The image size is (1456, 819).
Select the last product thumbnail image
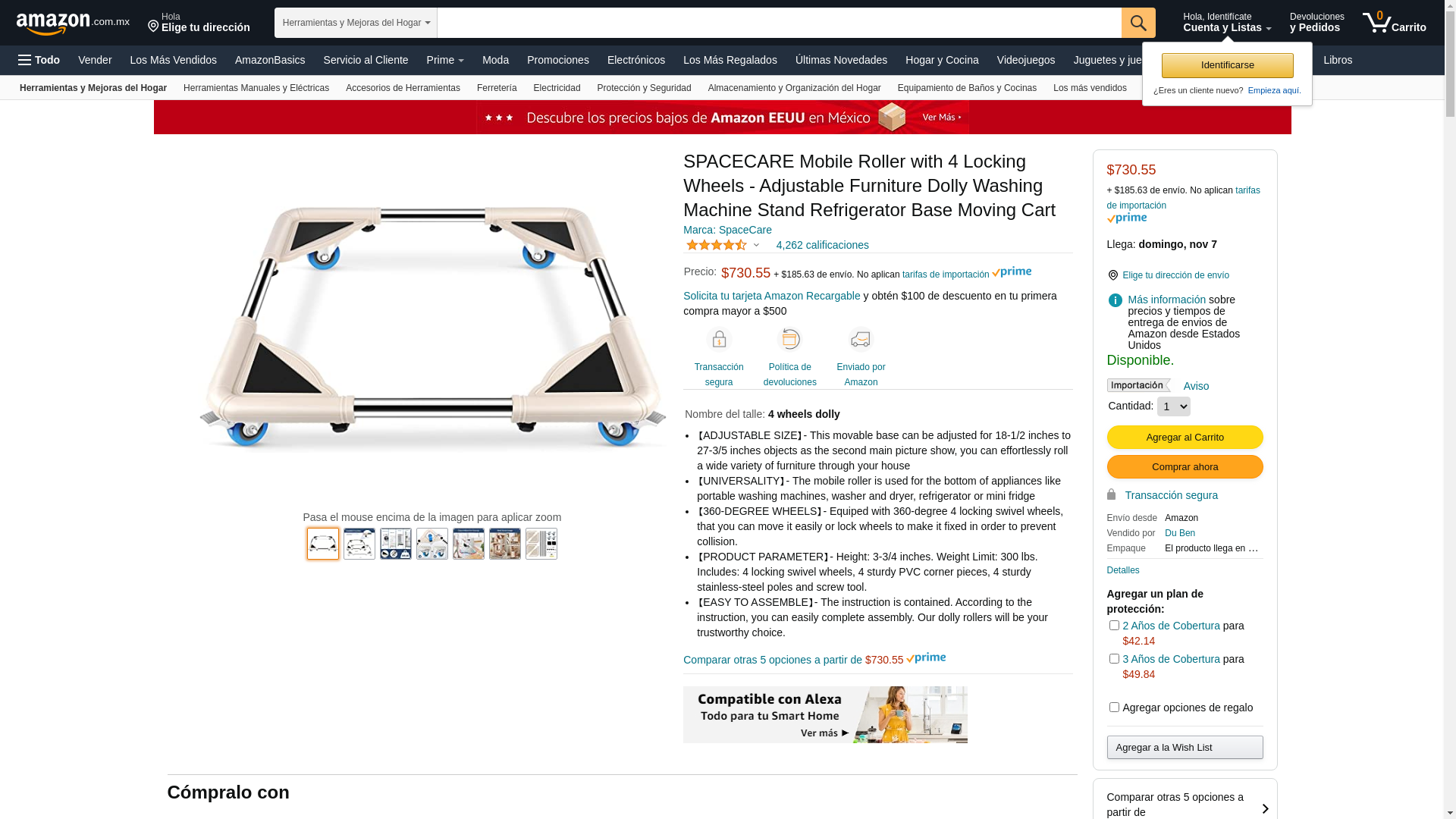(x=541, y=544)
